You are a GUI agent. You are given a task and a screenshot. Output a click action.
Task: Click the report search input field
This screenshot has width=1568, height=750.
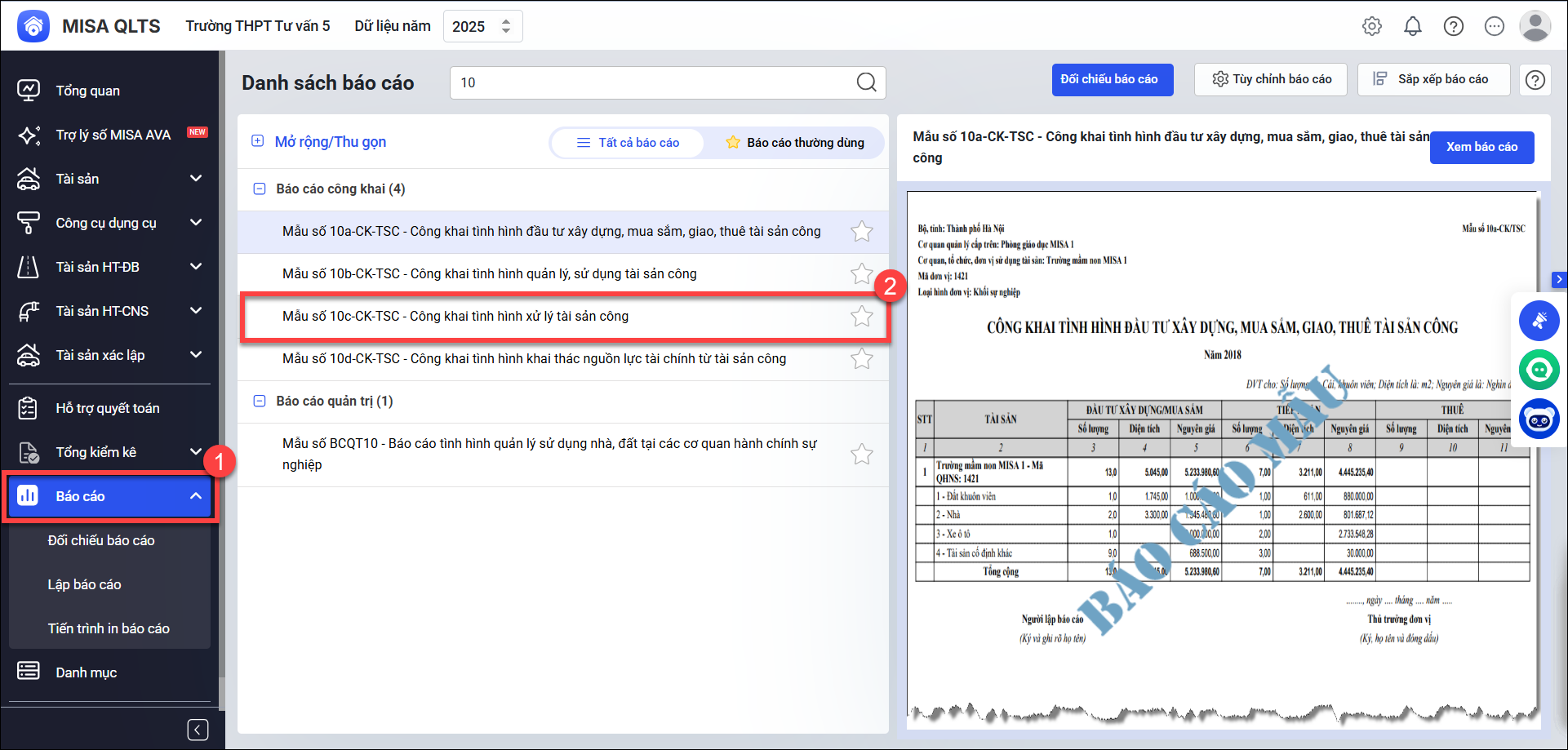(653, 82)
